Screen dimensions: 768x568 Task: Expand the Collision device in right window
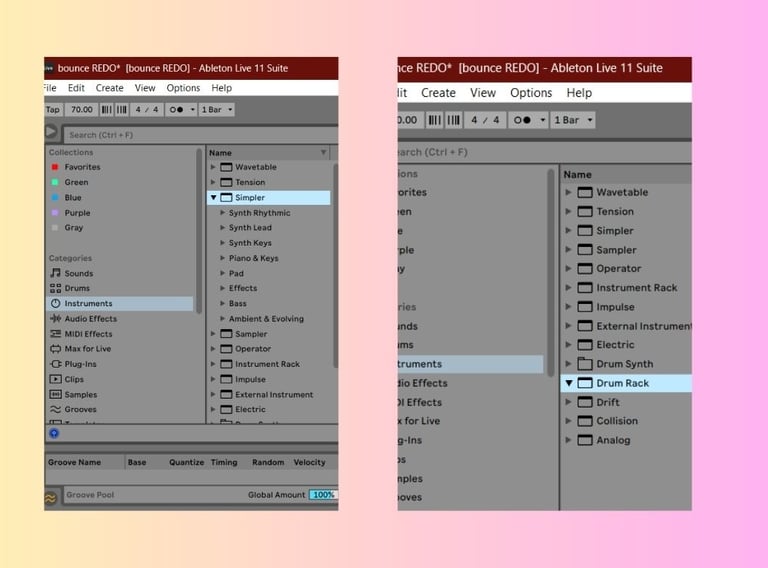point(568,421)
